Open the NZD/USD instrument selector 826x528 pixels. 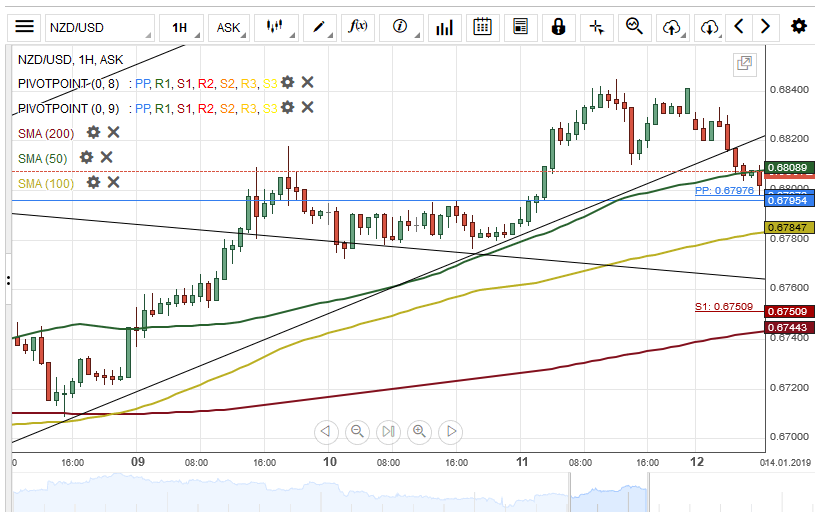[x=98, y=27]
